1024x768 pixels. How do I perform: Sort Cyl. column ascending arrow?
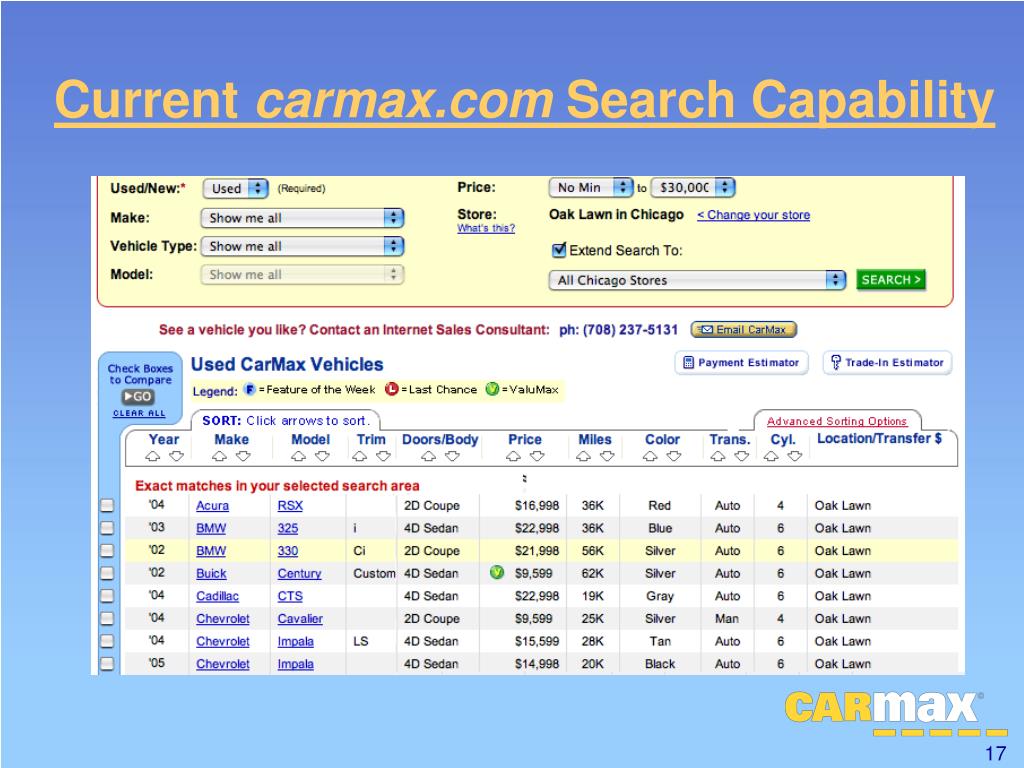click(x=771, y=456)
